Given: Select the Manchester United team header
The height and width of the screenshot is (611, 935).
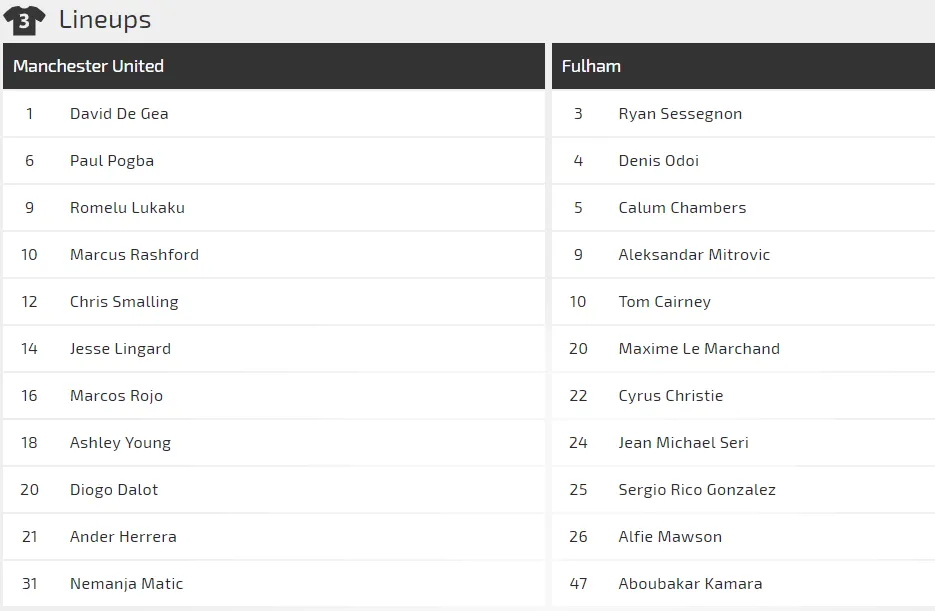Looking at the screenshot, I should (89, 66).
